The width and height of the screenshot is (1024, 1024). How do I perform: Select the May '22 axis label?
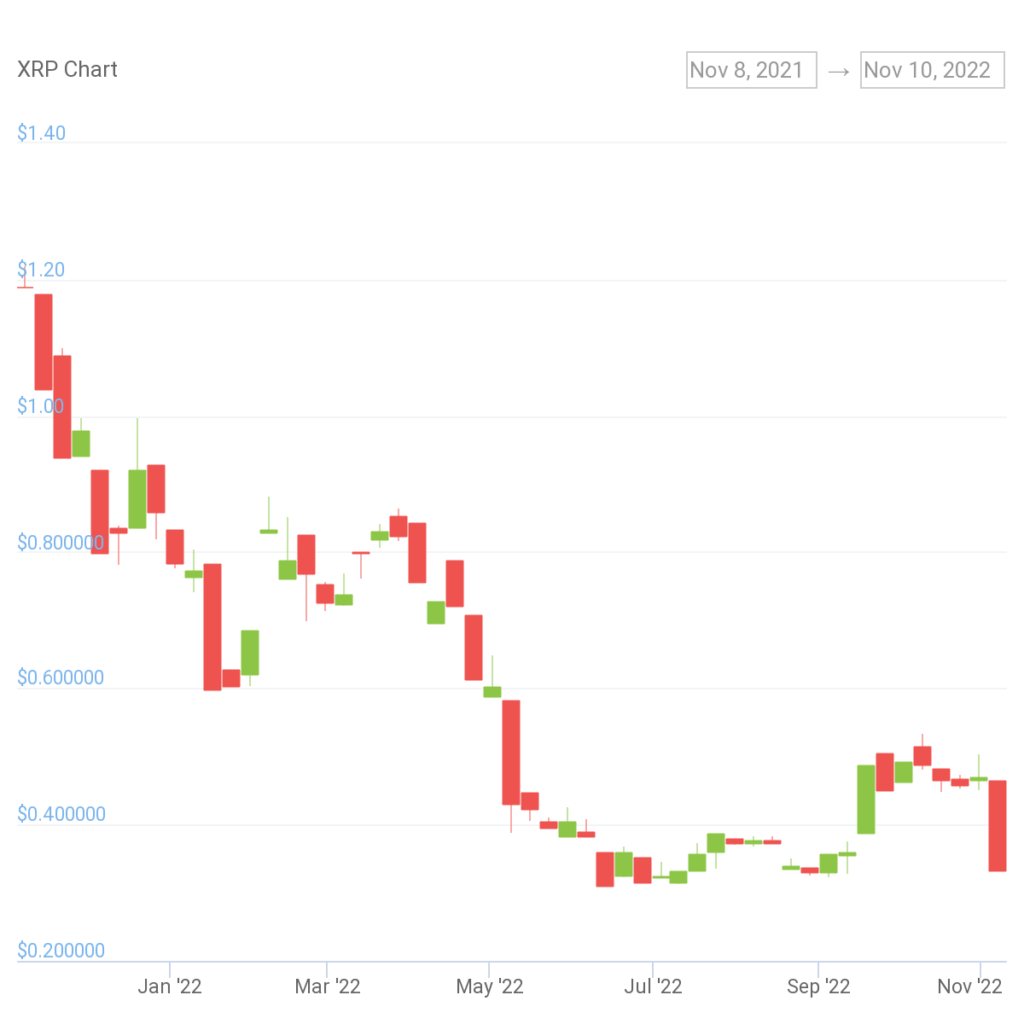coord(489,986)
